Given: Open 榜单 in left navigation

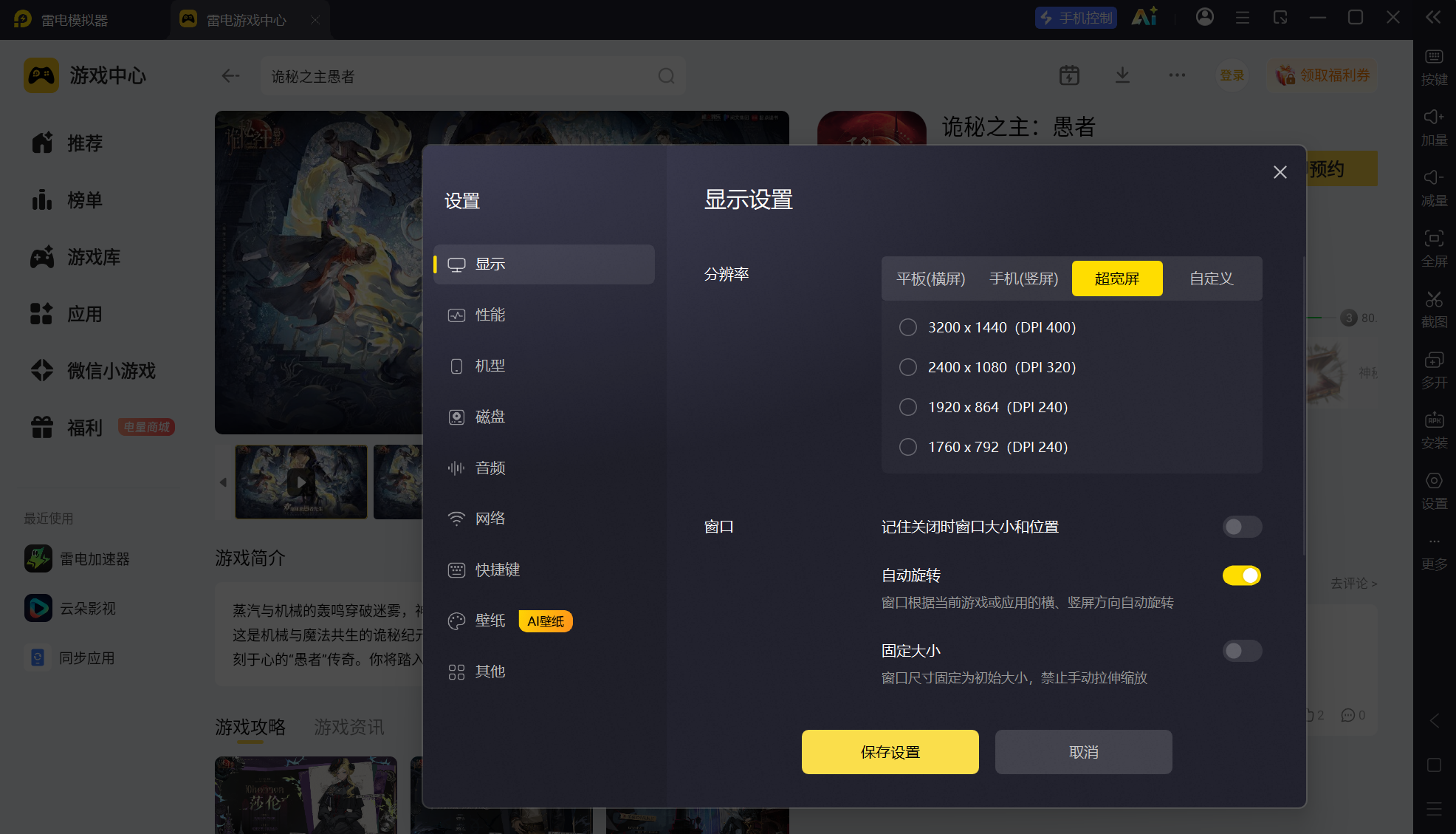Looking at the screenshot, I should pos(67,200).
